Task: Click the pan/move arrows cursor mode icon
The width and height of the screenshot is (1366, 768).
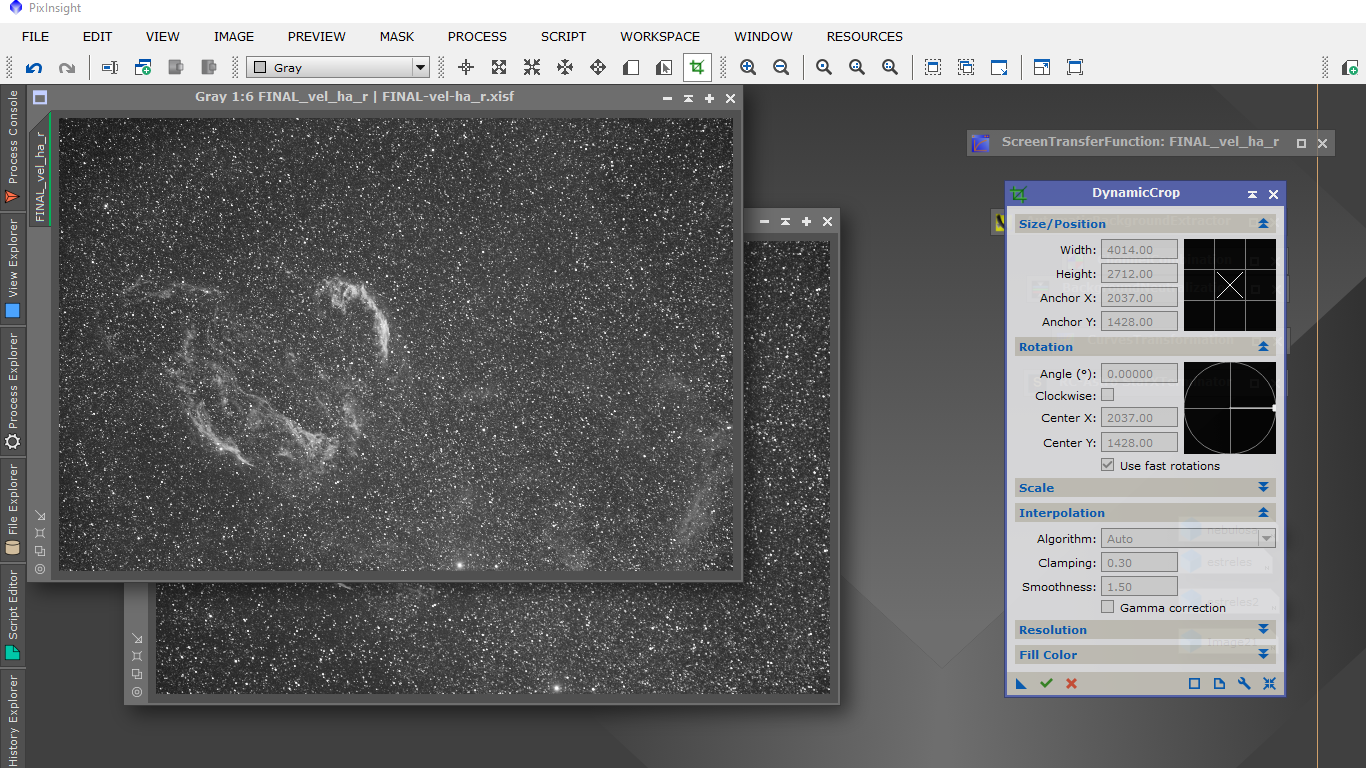Action: (x=598, y=68)
